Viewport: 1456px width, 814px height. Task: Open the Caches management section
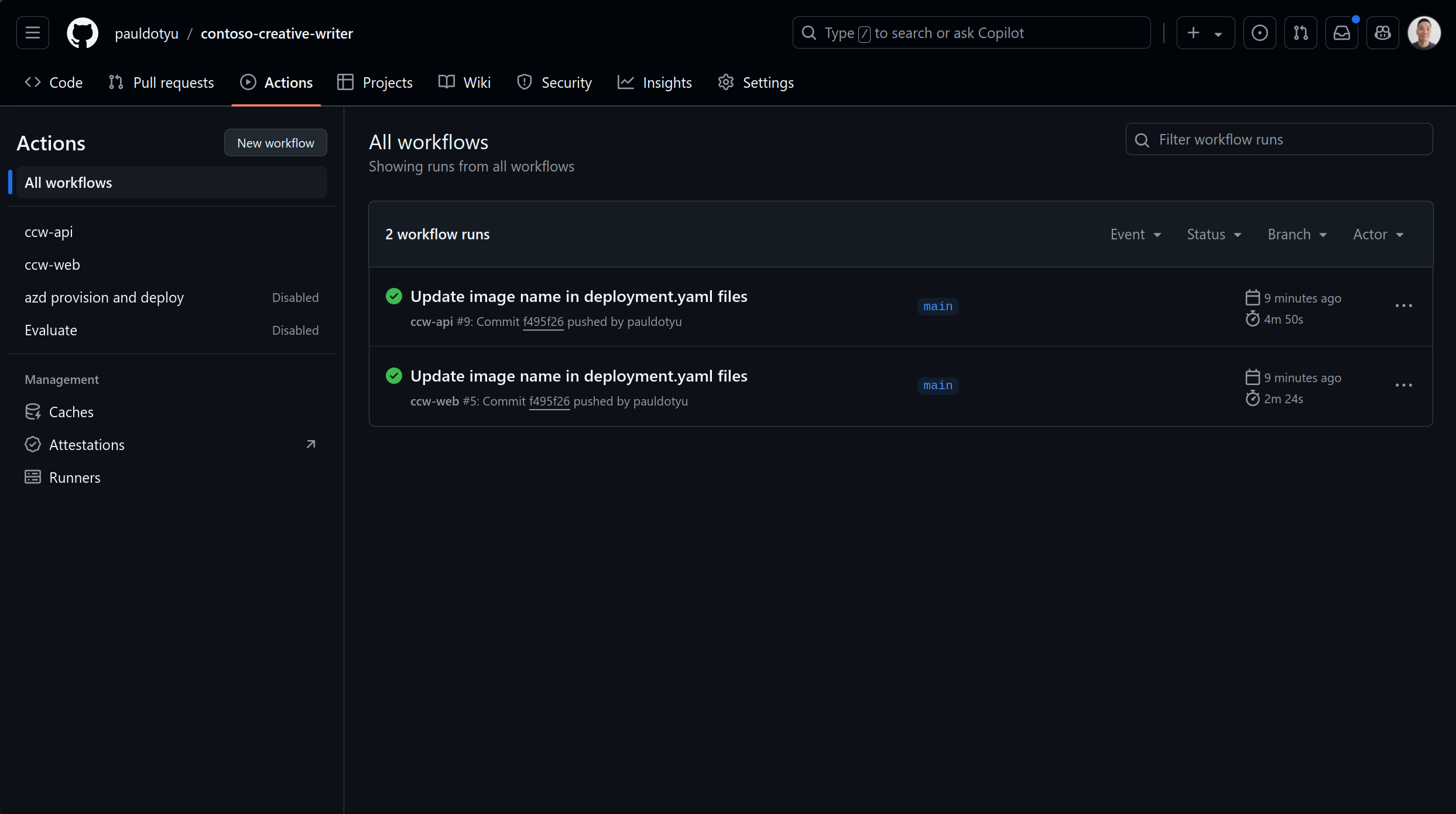pyautogui.click(x=71, y=411)
